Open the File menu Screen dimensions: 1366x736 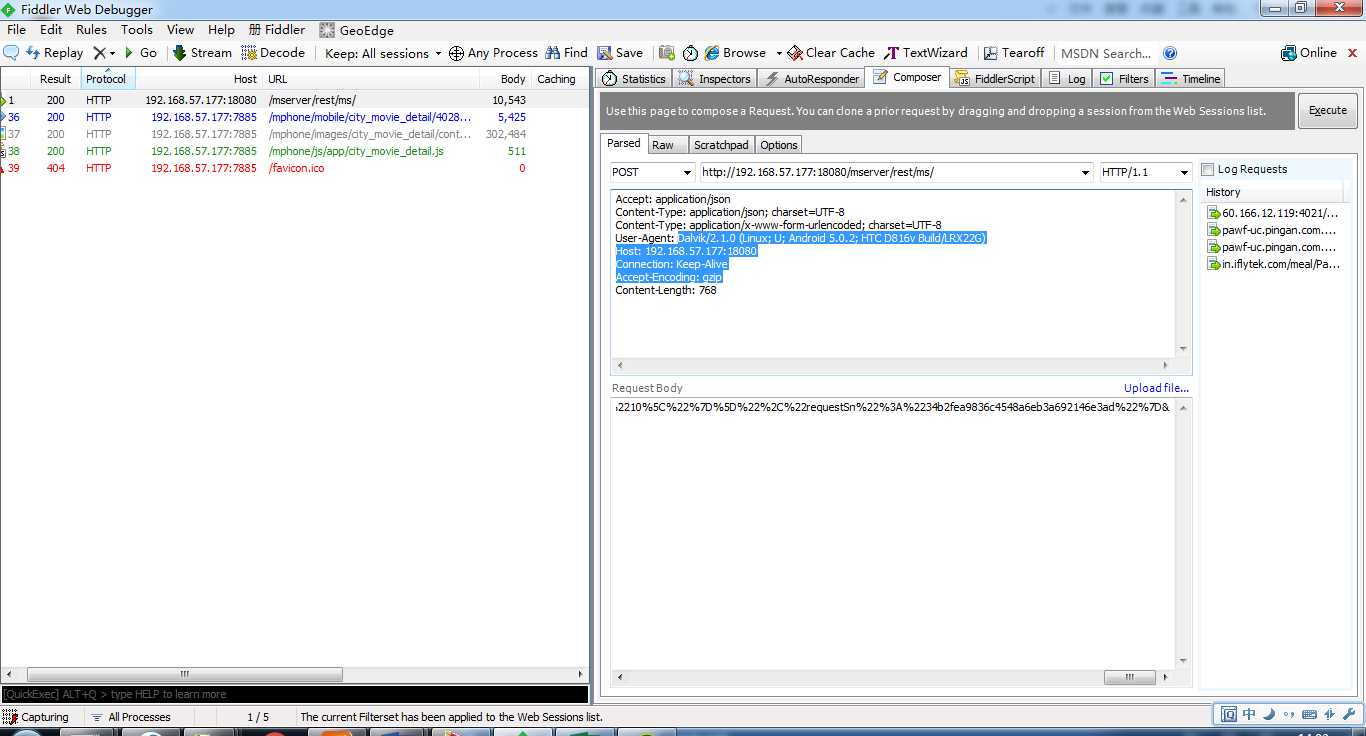coord(17,30)
